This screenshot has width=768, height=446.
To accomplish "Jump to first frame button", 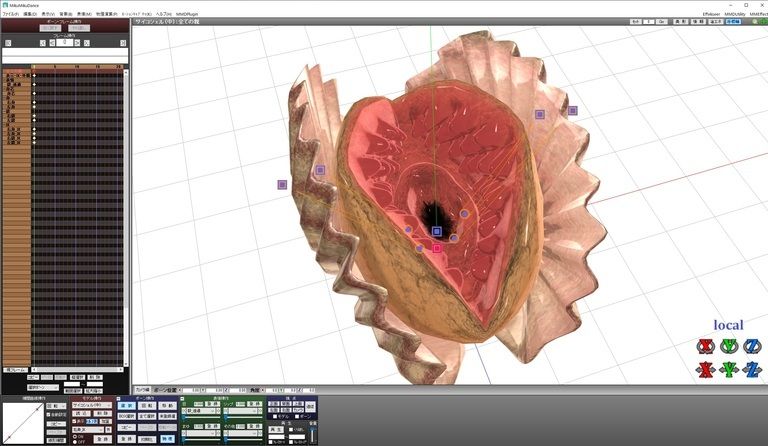I will pos(8,43).
